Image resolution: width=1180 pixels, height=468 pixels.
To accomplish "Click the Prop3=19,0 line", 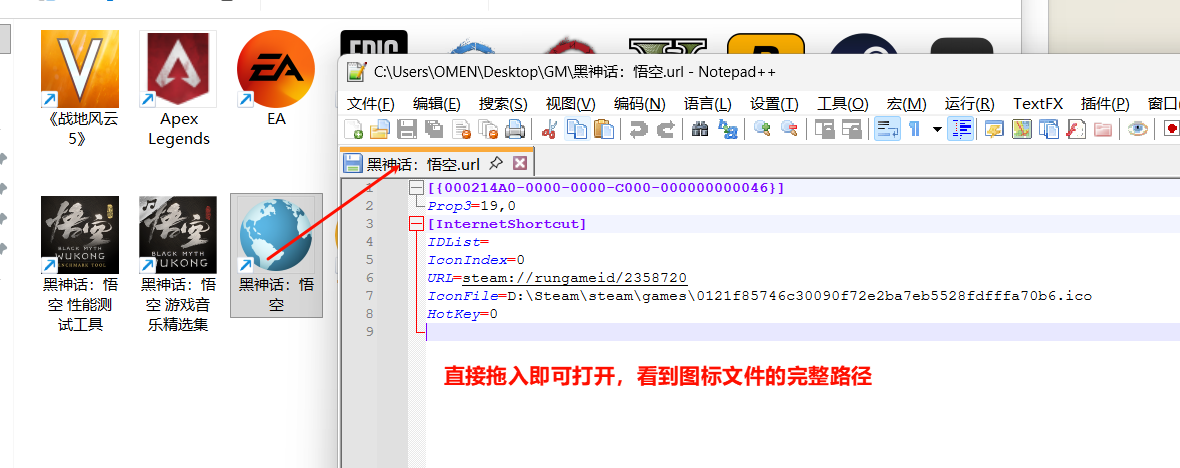I will (472, 205).
